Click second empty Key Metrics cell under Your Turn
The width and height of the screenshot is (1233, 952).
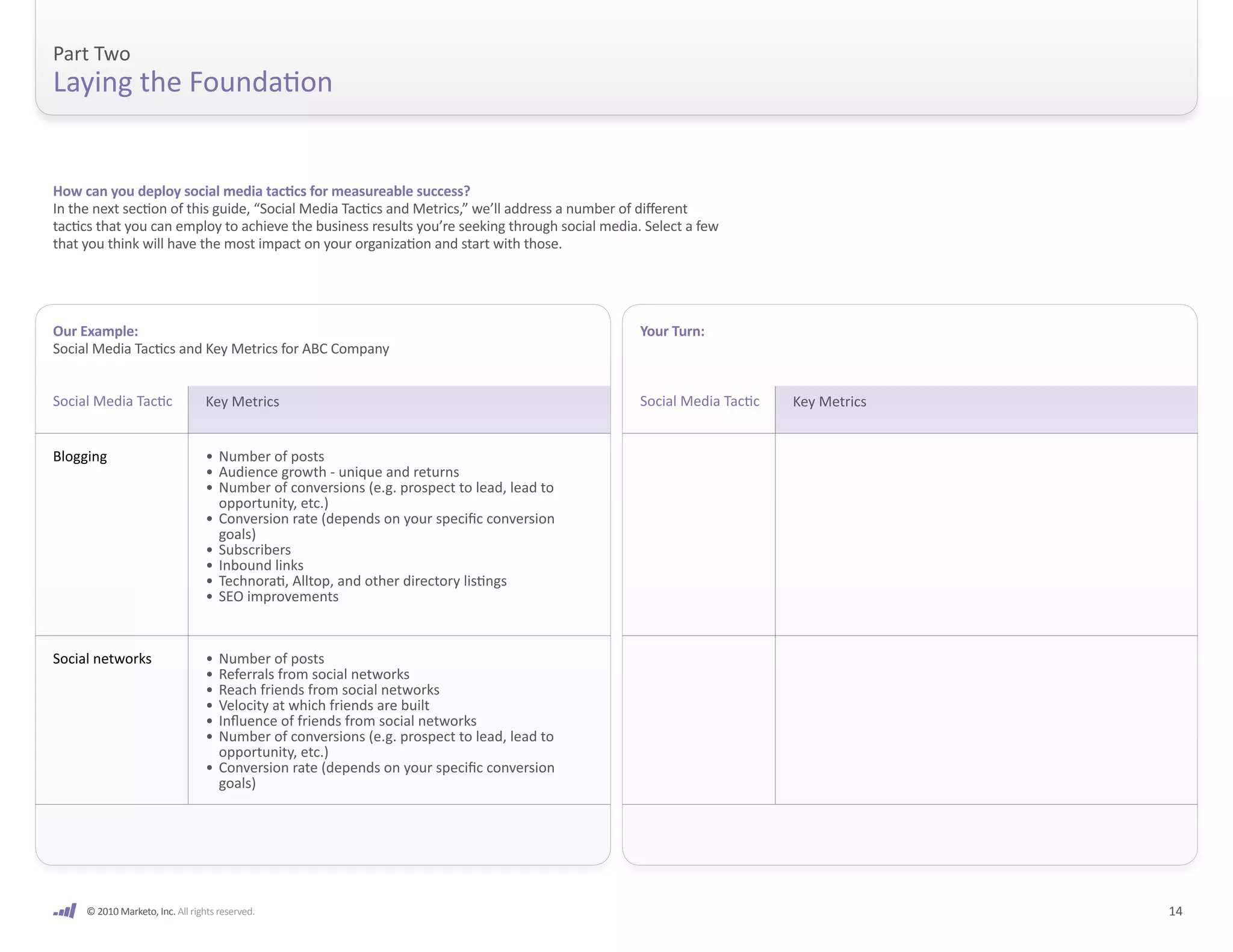click(986, 719)
